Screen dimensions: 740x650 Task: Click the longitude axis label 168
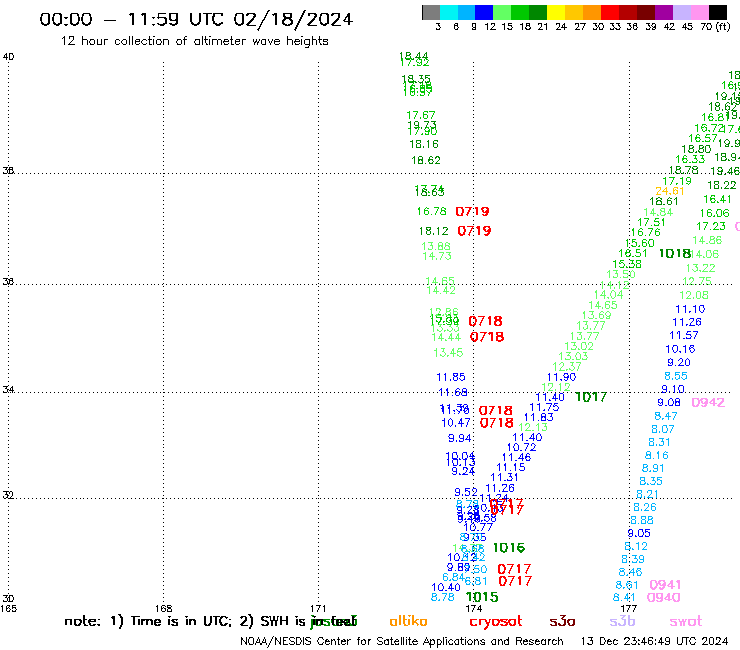click(164, 608)
